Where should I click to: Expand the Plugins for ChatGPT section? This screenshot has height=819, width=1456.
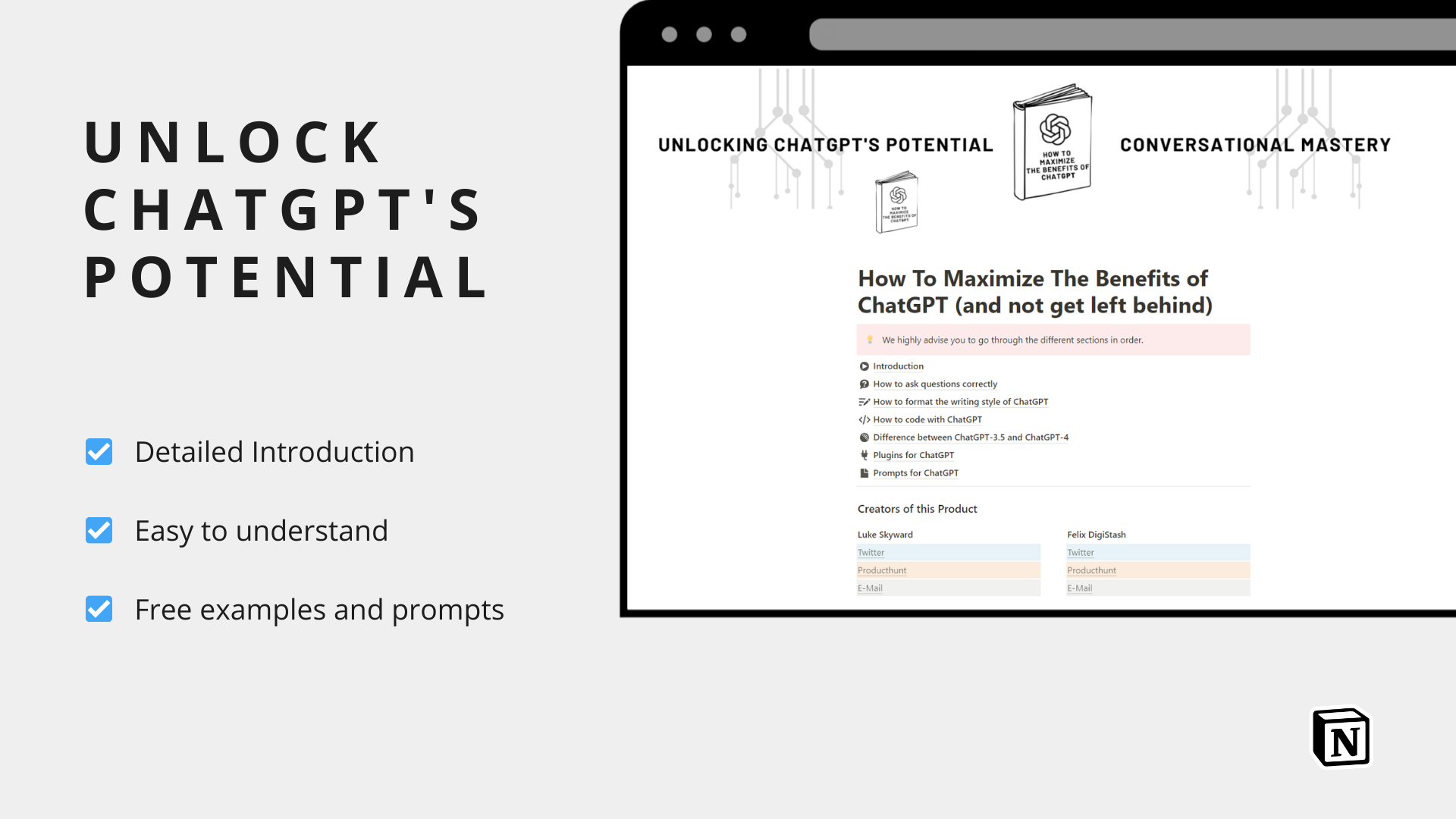pos(912,455)
